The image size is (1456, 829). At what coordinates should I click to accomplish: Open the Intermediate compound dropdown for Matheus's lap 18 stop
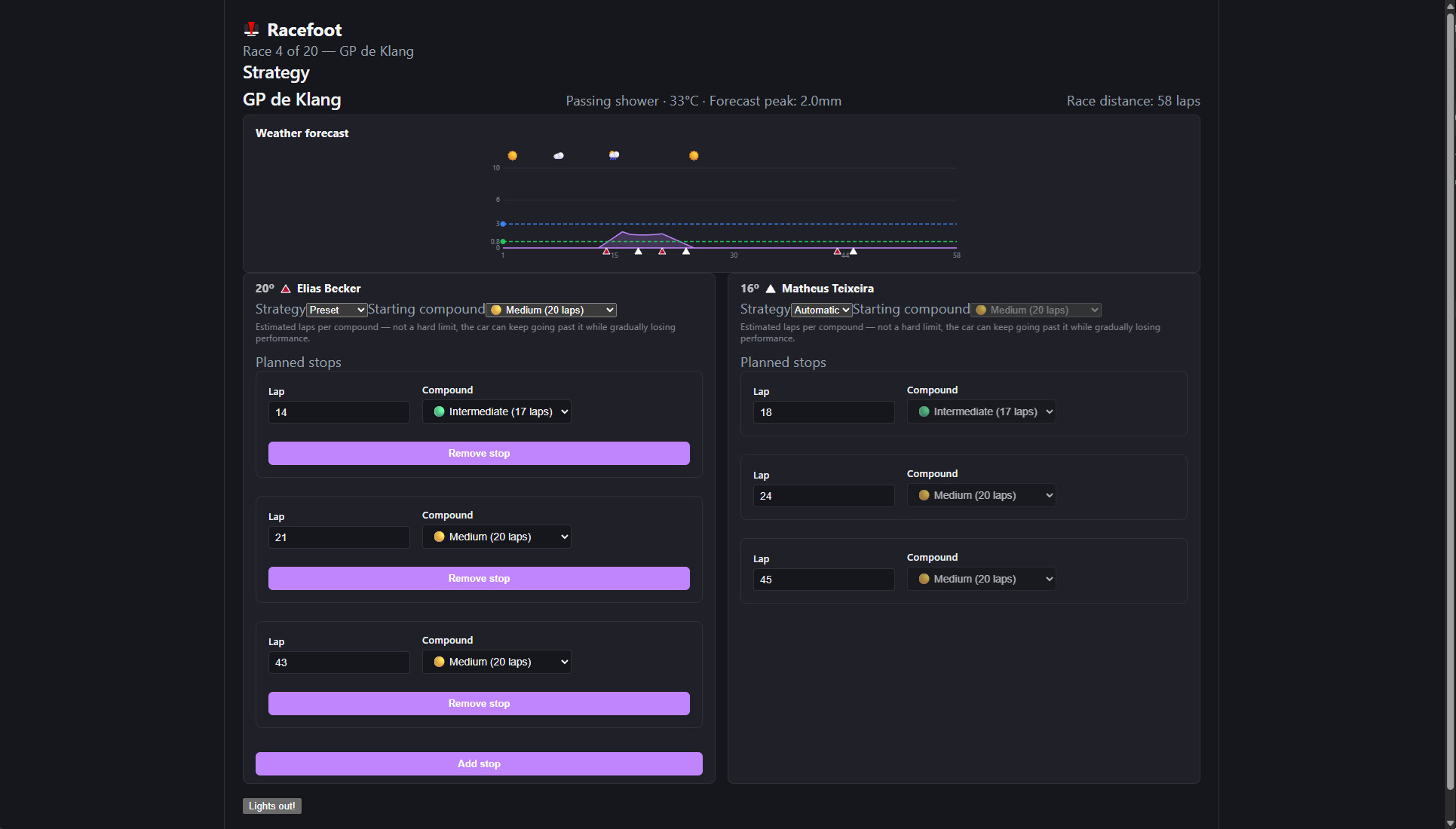click(x=981, y=411)
